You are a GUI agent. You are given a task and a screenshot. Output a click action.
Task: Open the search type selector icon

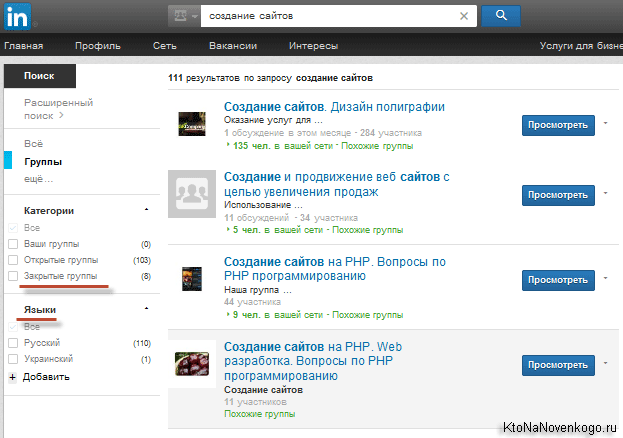click(184, 16)
